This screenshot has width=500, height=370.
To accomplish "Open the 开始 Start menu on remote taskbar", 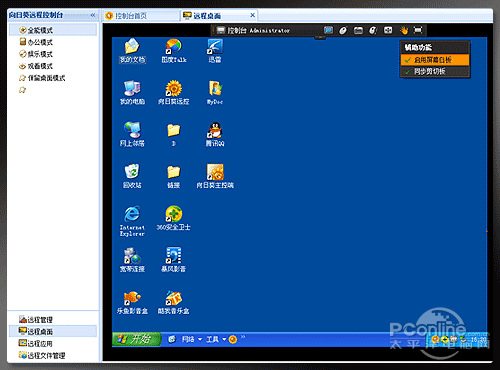I will coord(137,339).
